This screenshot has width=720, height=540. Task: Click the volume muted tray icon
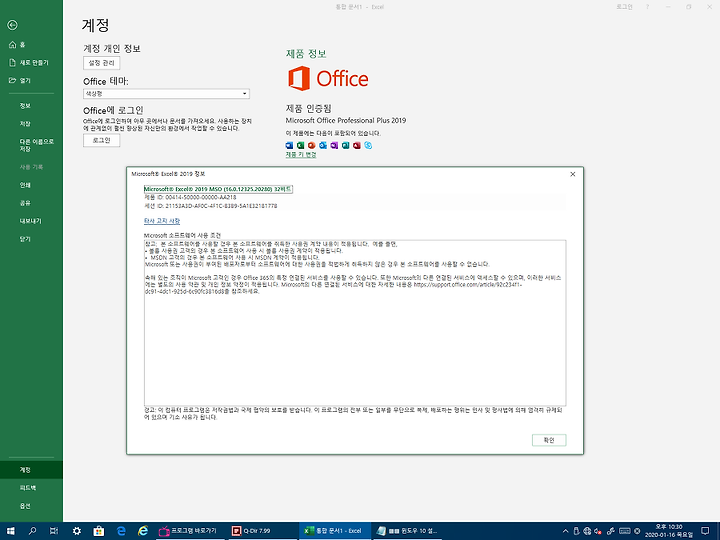[x=598, y=531]
